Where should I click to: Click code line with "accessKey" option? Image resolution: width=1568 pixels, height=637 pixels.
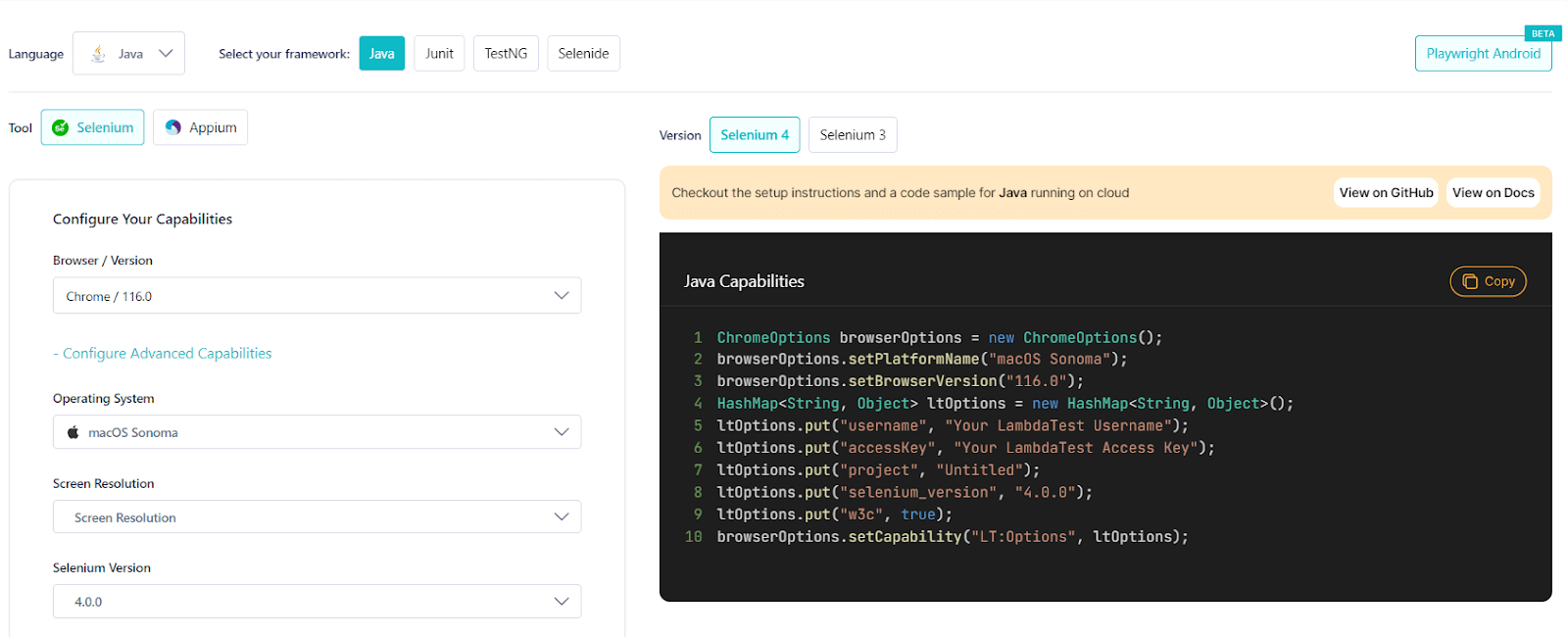(965, 448)
